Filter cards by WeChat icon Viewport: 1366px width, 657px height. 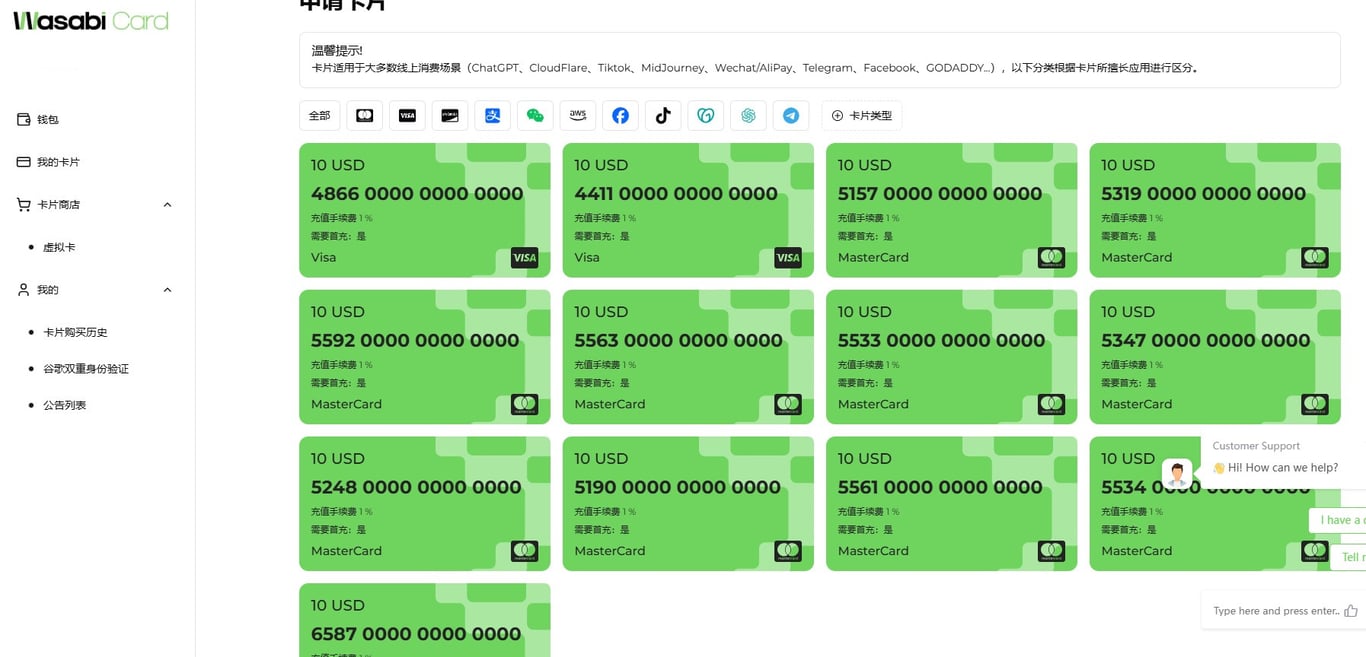coord(535,116)
